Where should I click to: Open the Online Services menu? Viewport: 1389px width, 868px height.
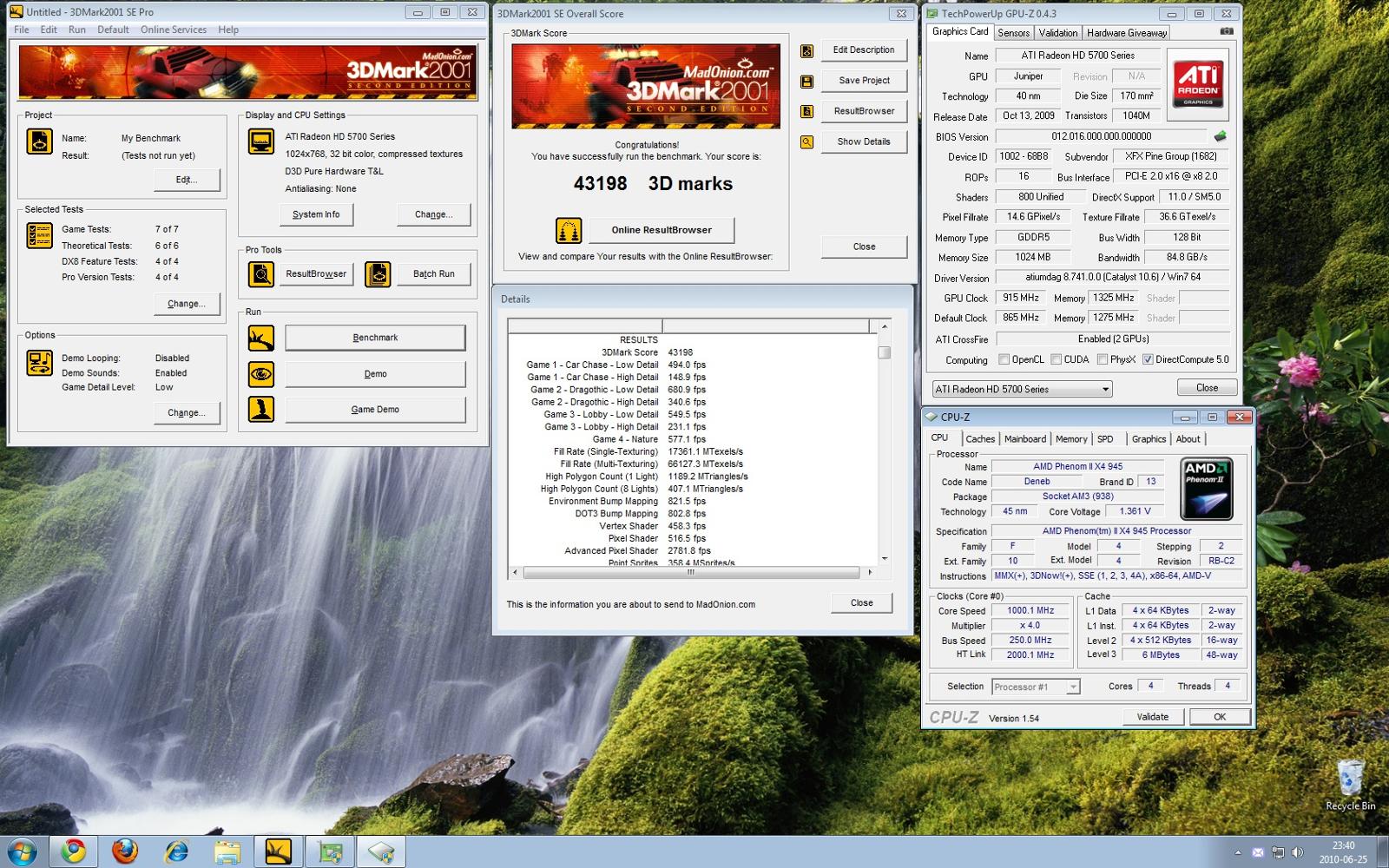[x=174, y=30]
